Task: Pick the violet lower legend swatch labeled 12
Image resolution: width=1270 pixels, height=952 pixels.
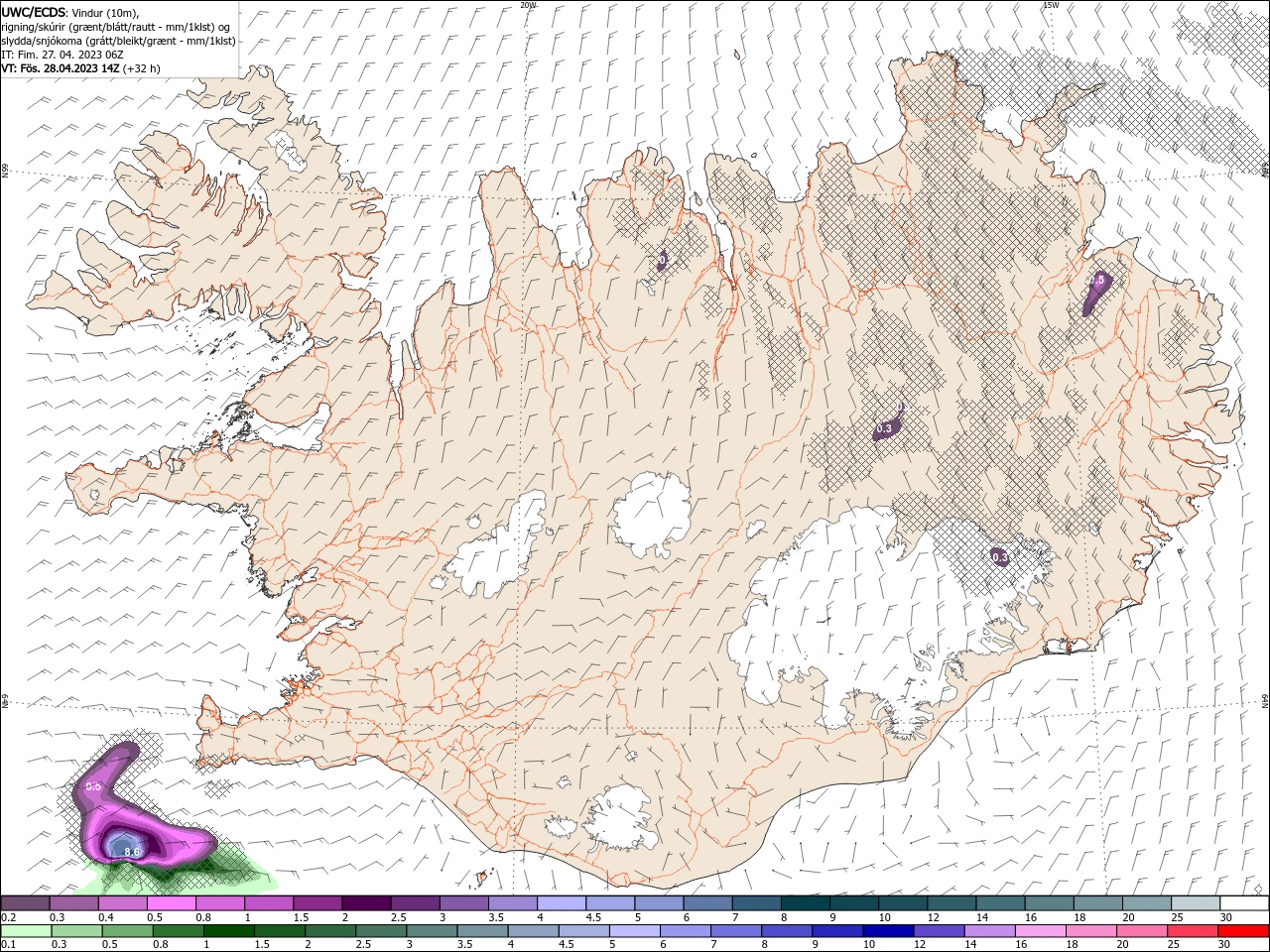Action: tap(940, 931)
